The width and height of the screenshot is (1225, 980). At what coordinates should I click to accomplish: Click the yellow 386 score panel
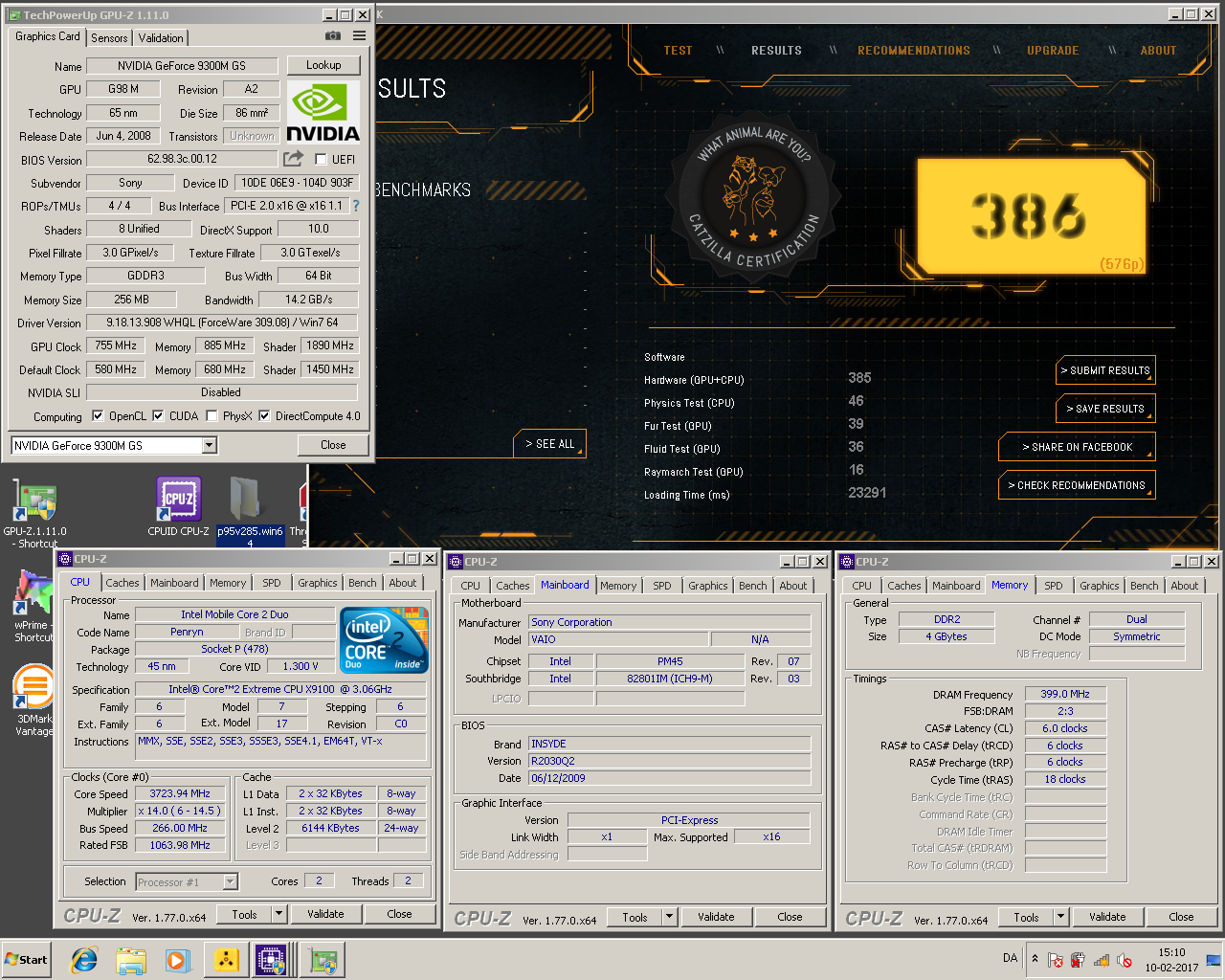click(1031, 217)
